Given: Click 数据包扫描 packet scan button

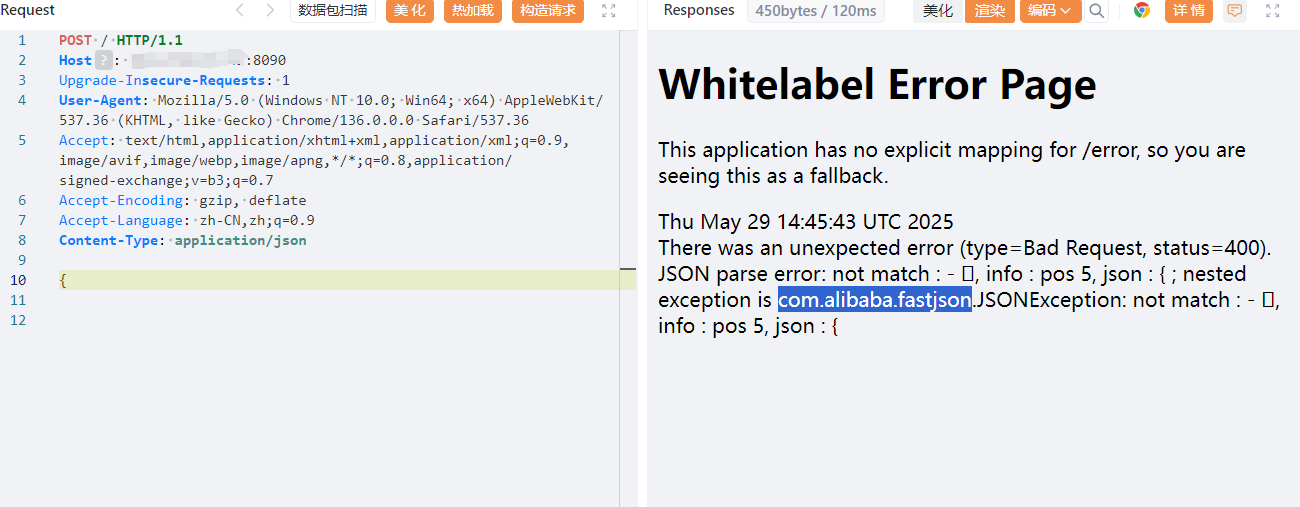Looking at the screenshot, I should coord(333,11).
